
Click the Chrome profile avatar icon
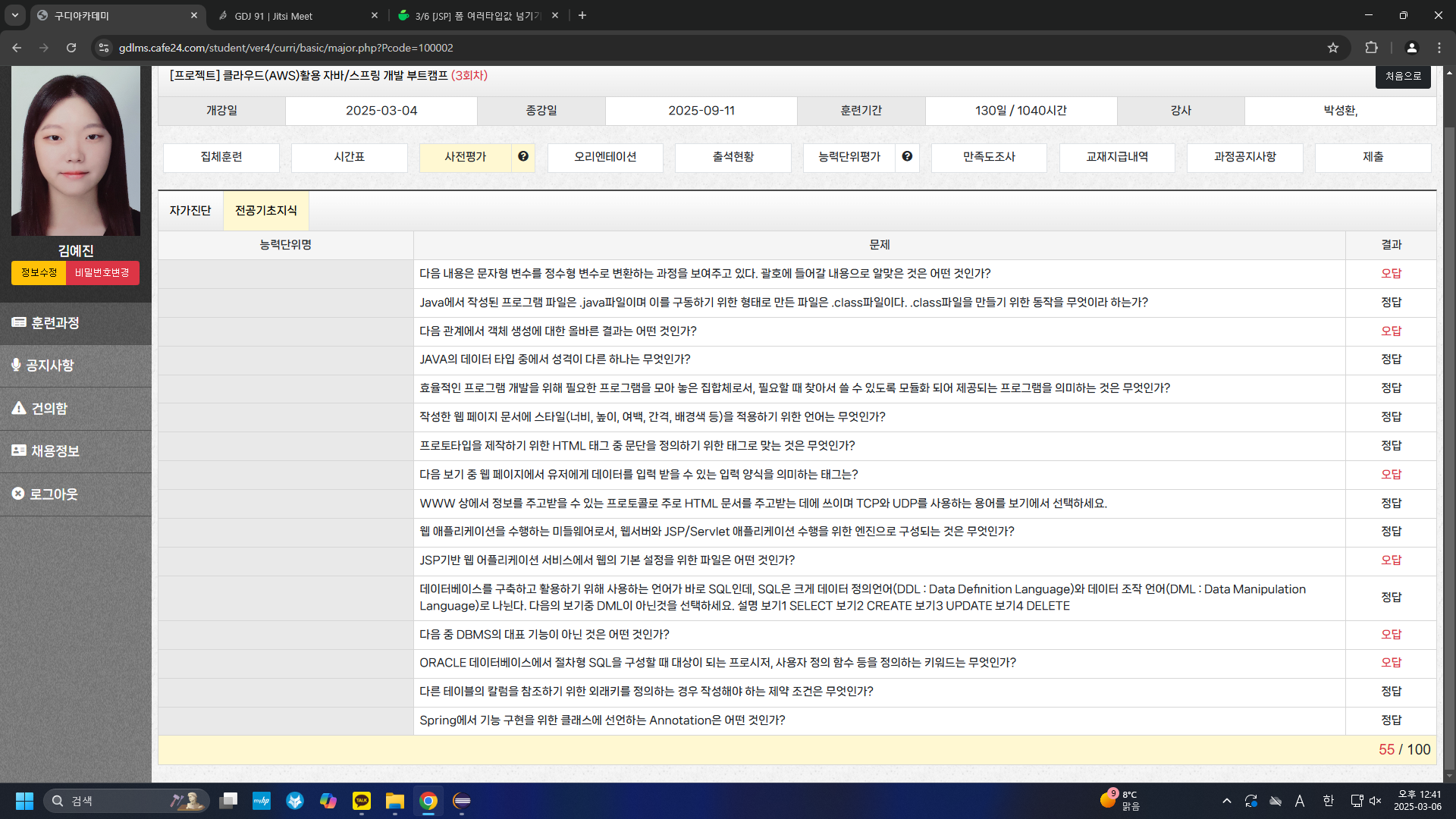coord(1411,48)
